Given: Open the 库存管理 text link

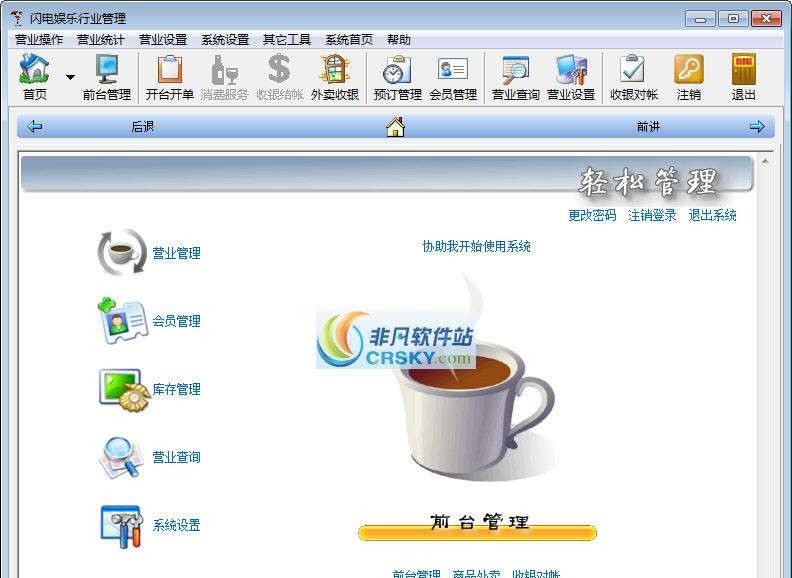Looking at the screenshot, I should [176, 389].
